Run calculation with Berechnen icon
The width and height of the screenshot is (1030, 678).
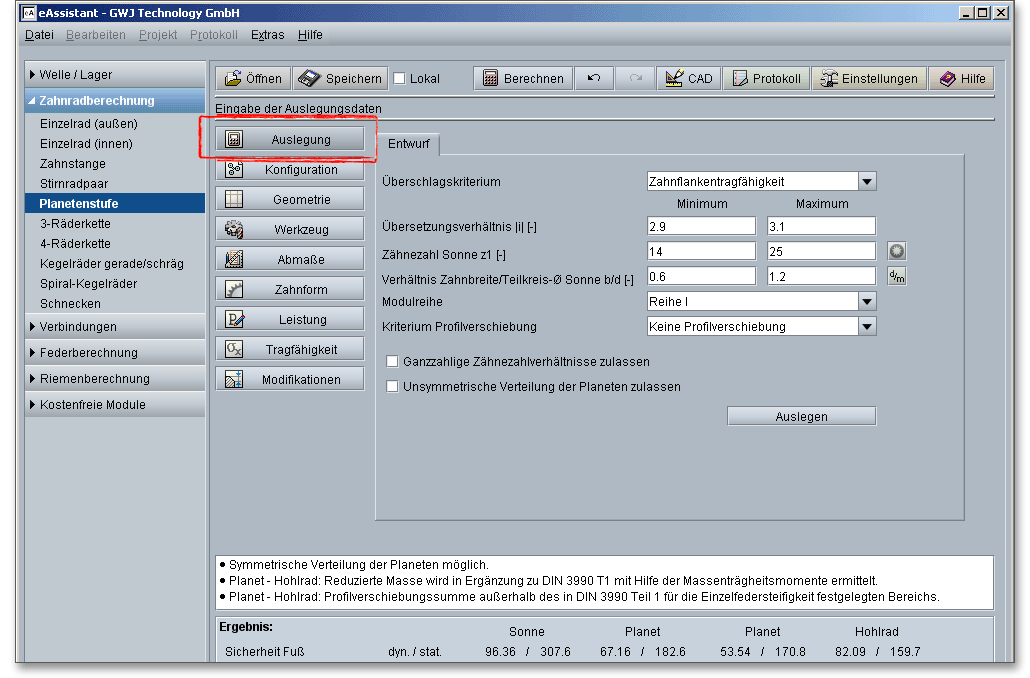(x=490, y=79)
